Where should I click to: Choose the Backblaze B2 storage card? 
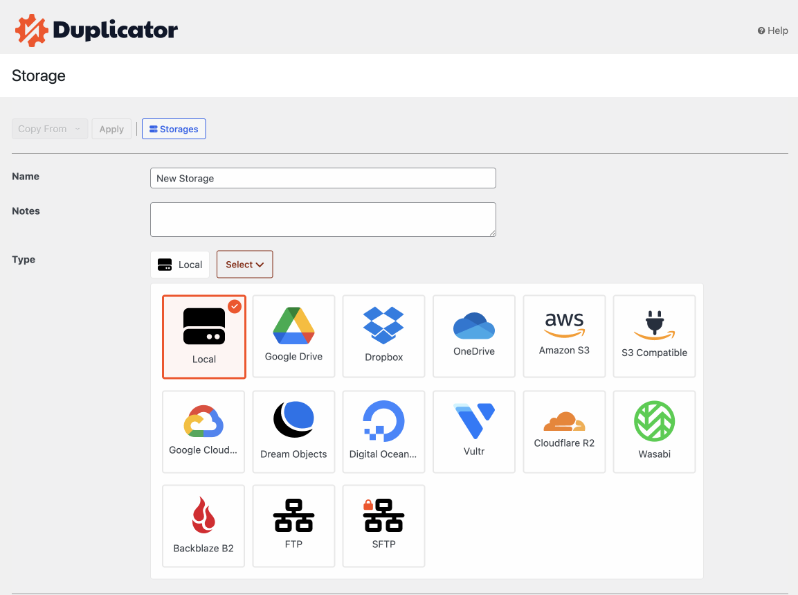pyautogui.click(x=204, y=526)
